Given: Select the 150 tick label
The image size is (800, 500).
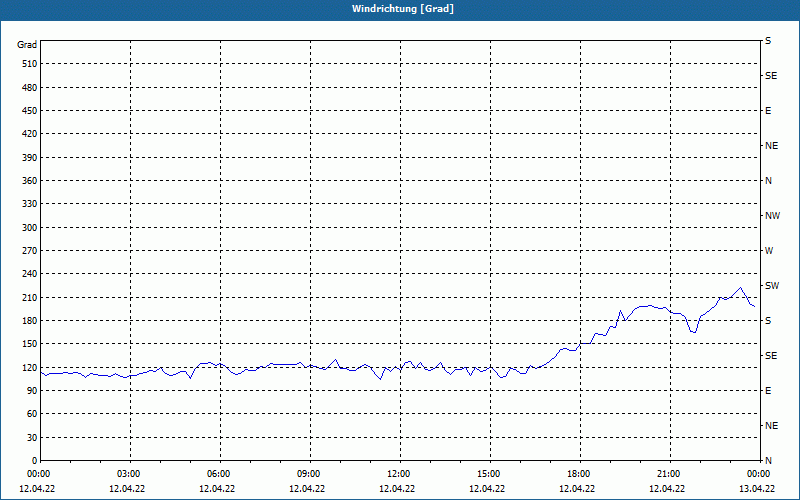Looking at the screenshot, I should coord(30,344).
